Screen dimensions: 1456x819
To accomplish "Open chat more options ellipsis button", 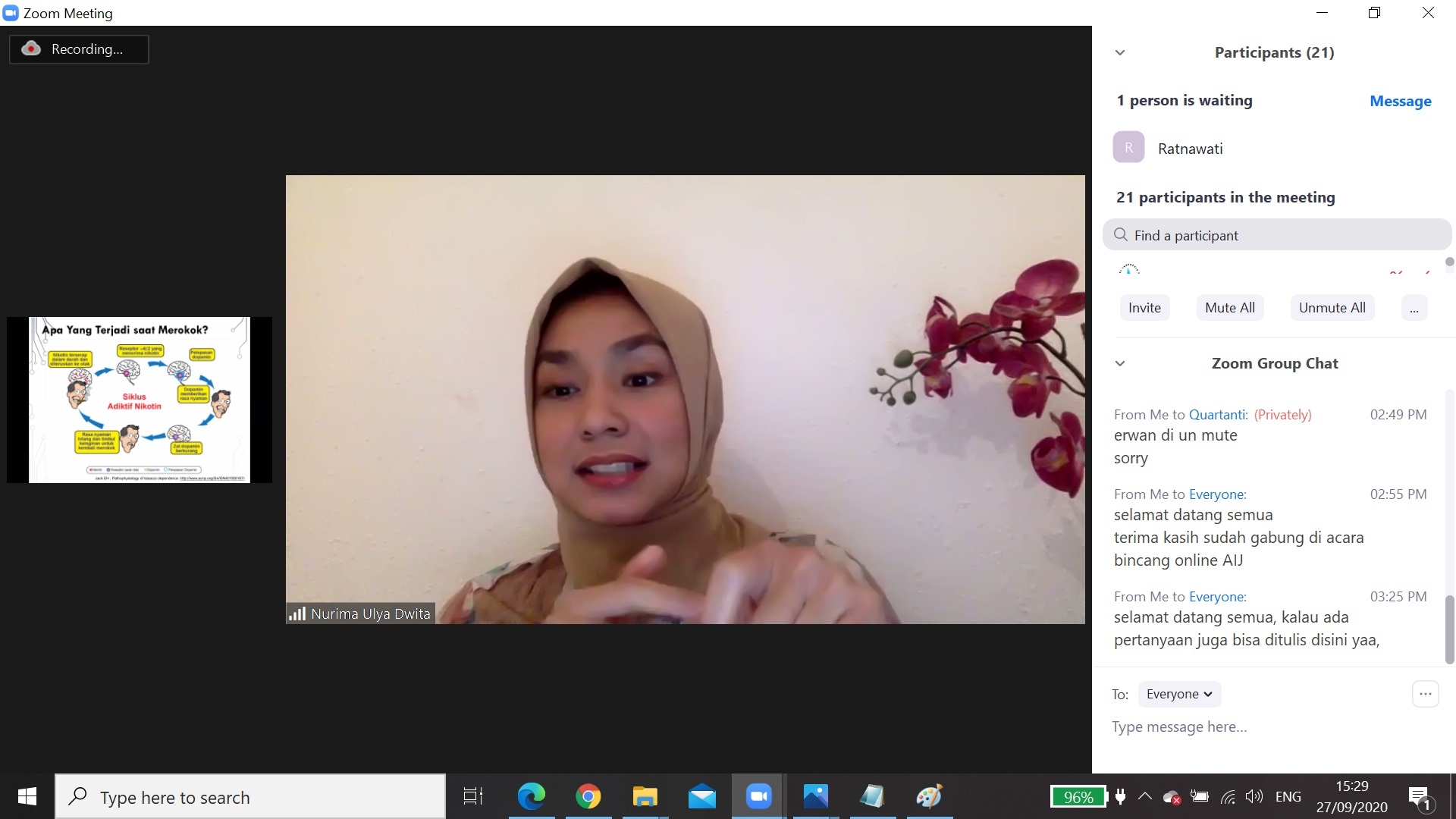I will (x=1425, y=694).
